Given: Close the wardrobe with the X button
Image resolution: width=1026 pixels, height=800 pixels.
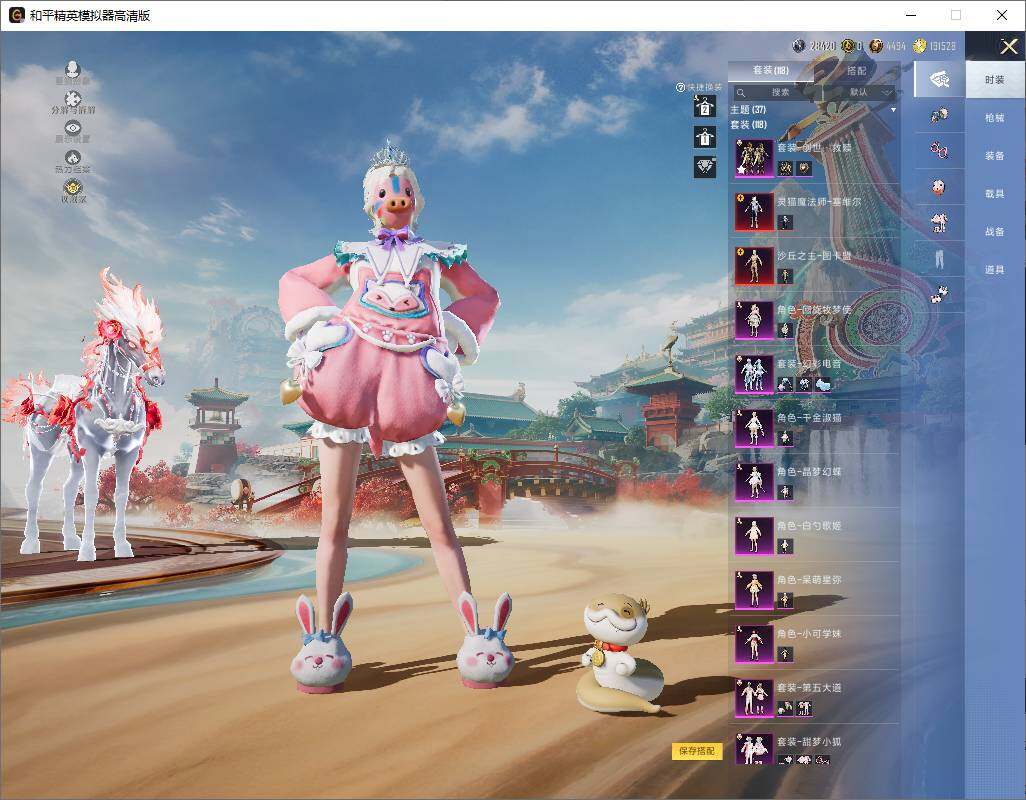Looking at the screenshot, I should click(x=1008, y=46).
